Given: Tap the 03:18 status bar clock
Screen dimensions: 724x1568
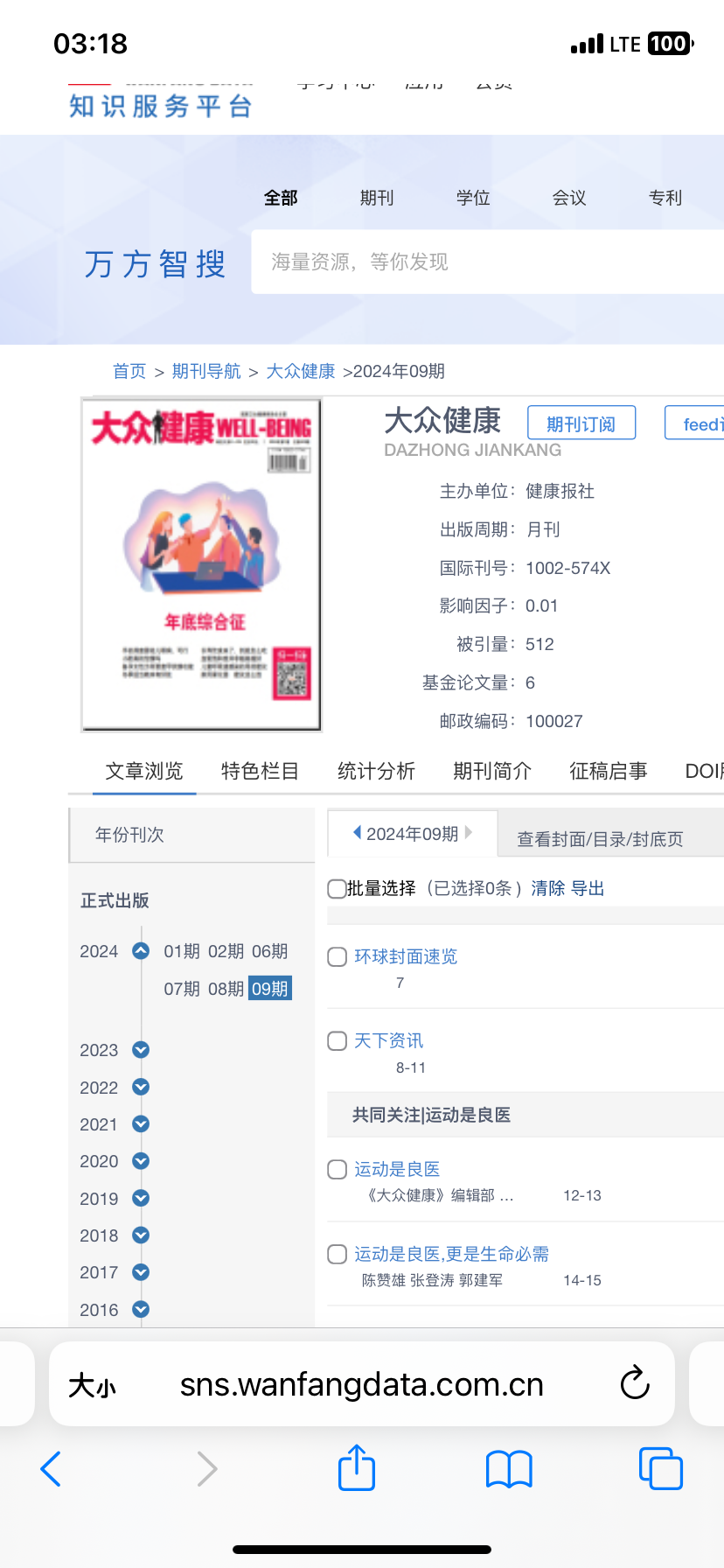Looking at the screenshot, I should click(91, 44).
